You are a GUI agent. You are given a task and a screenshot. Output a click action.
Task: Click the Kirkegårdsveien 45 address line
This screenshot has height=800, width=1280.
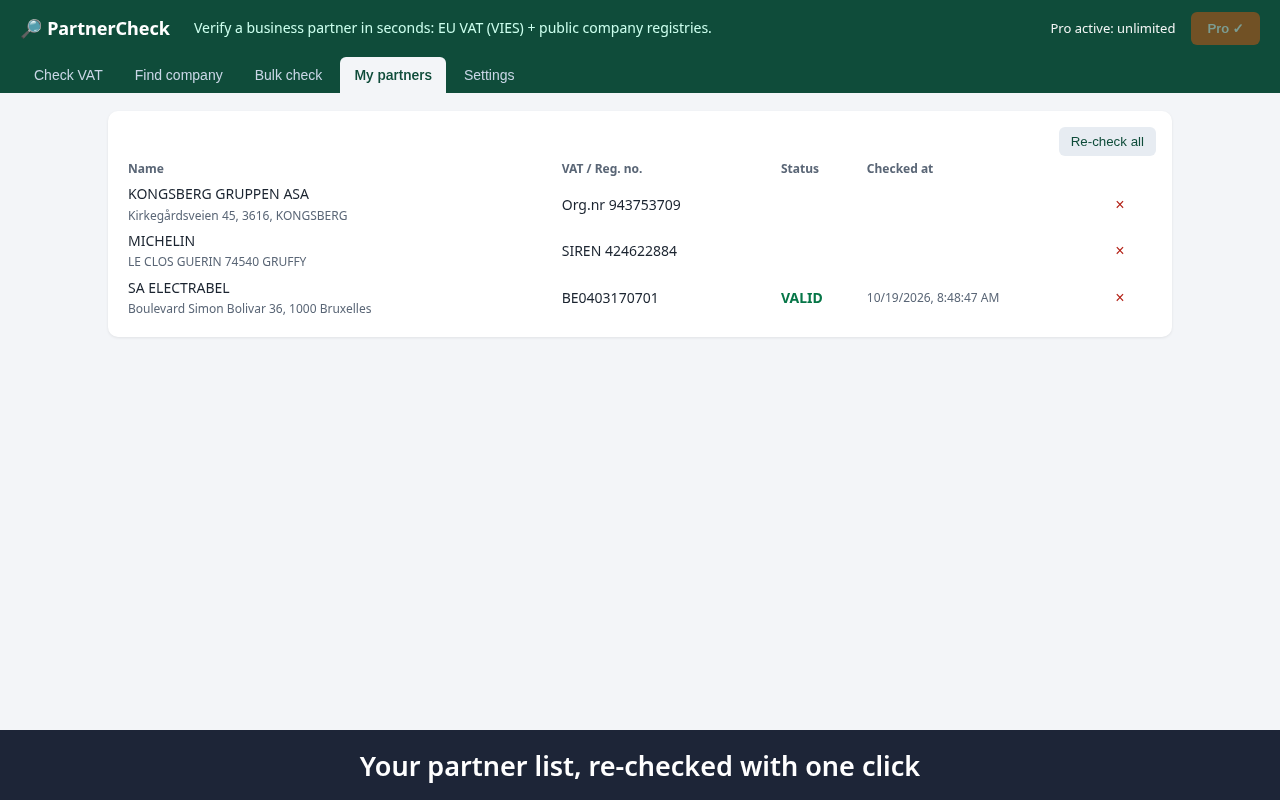238,215
